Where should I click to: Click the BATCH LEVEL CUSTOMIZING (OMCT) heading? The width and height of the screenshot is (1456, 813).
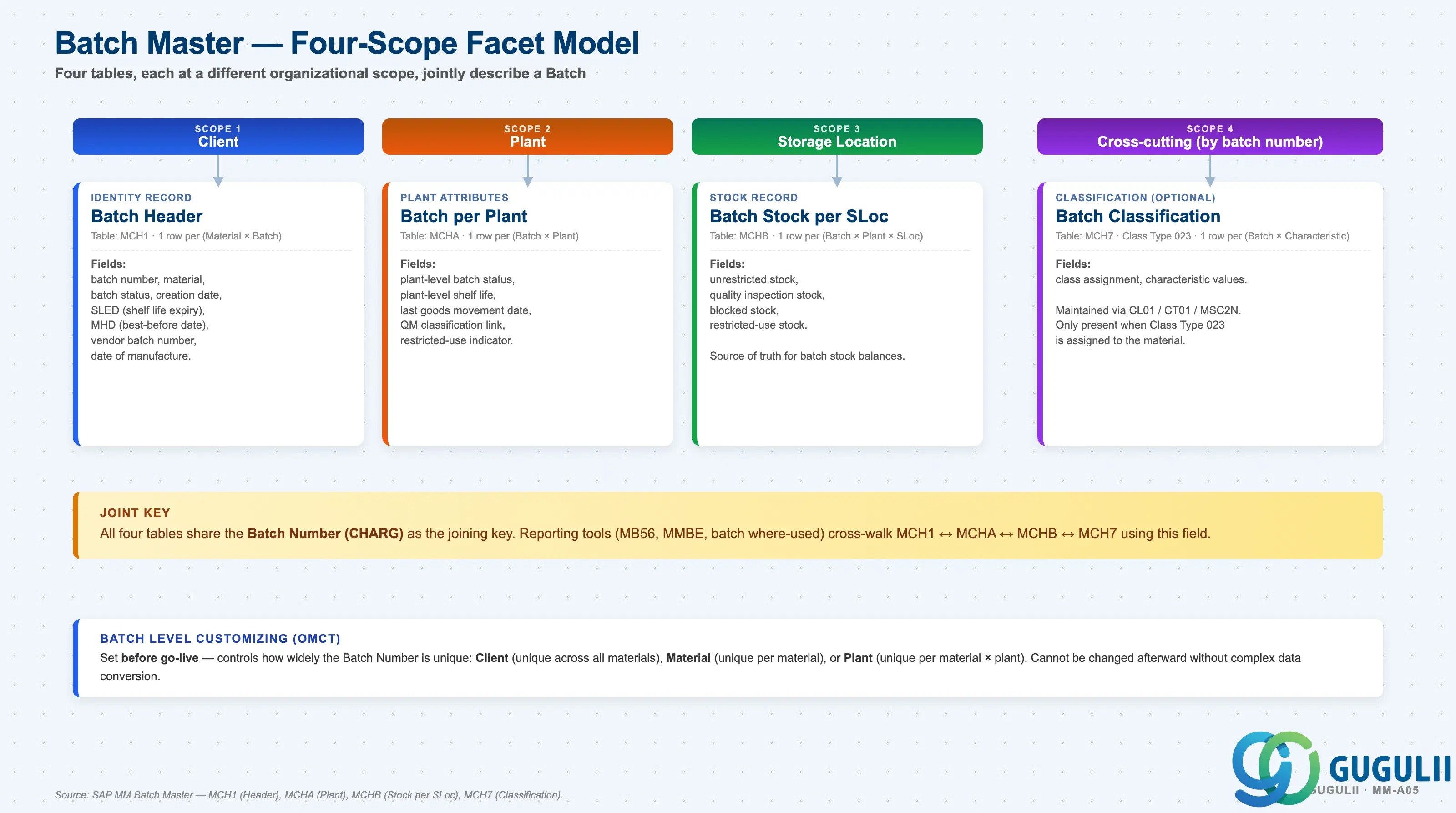pos(220,638)
